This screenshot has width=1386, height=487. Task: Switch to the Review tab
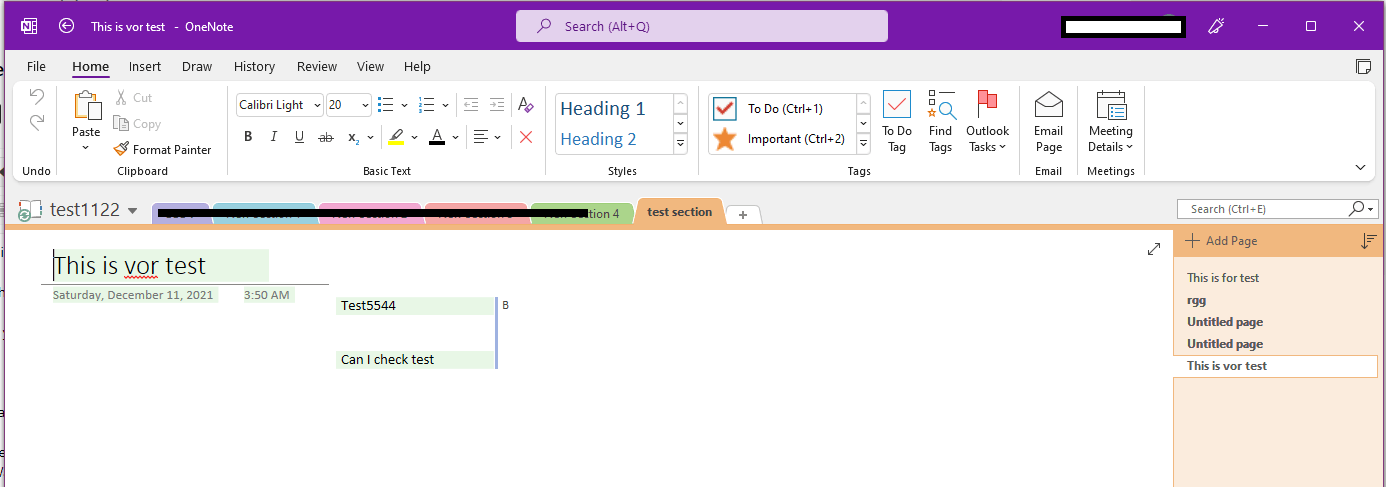coord(317,66)
